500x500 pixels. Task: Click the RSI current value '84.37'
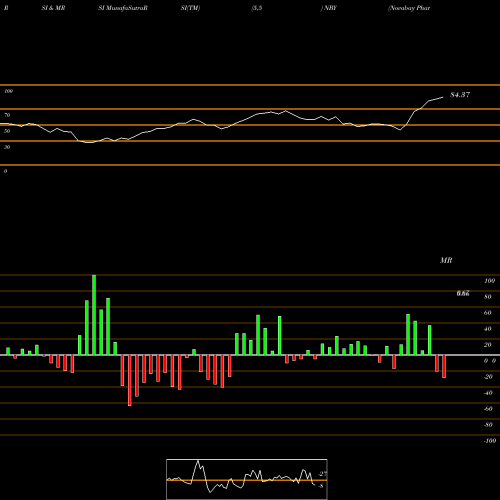point(460,95)
